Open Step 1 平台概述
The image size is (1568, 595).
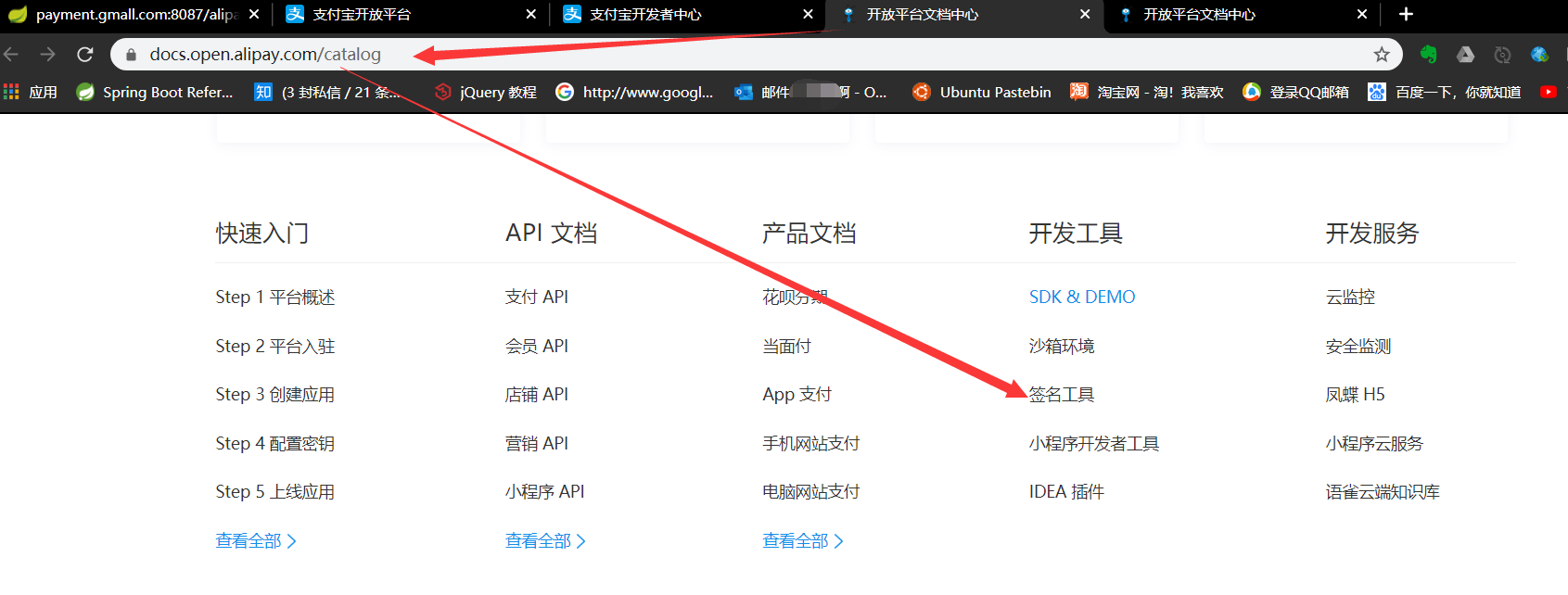click(x=275, y=297)
